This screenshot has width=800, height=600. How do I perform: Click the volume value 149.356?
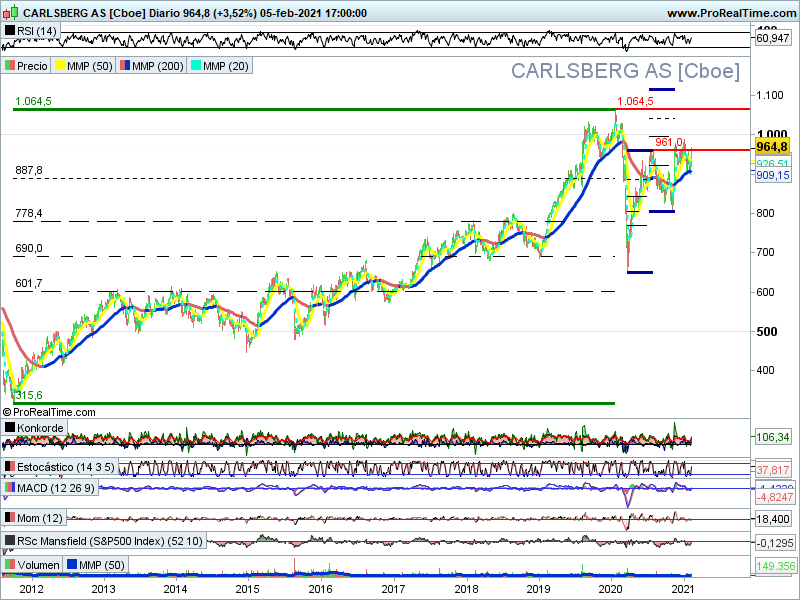coord(776,566)
